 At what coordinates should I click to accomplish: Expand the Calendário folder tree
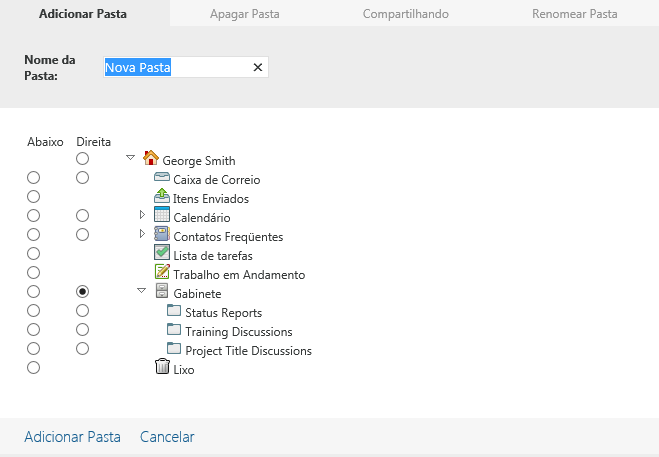(142, 216)
